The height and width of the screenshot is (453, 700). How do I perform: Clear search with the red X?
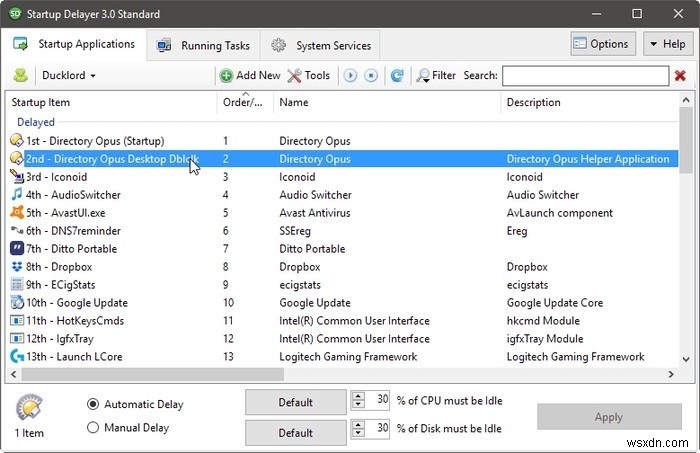pos(680,75)
